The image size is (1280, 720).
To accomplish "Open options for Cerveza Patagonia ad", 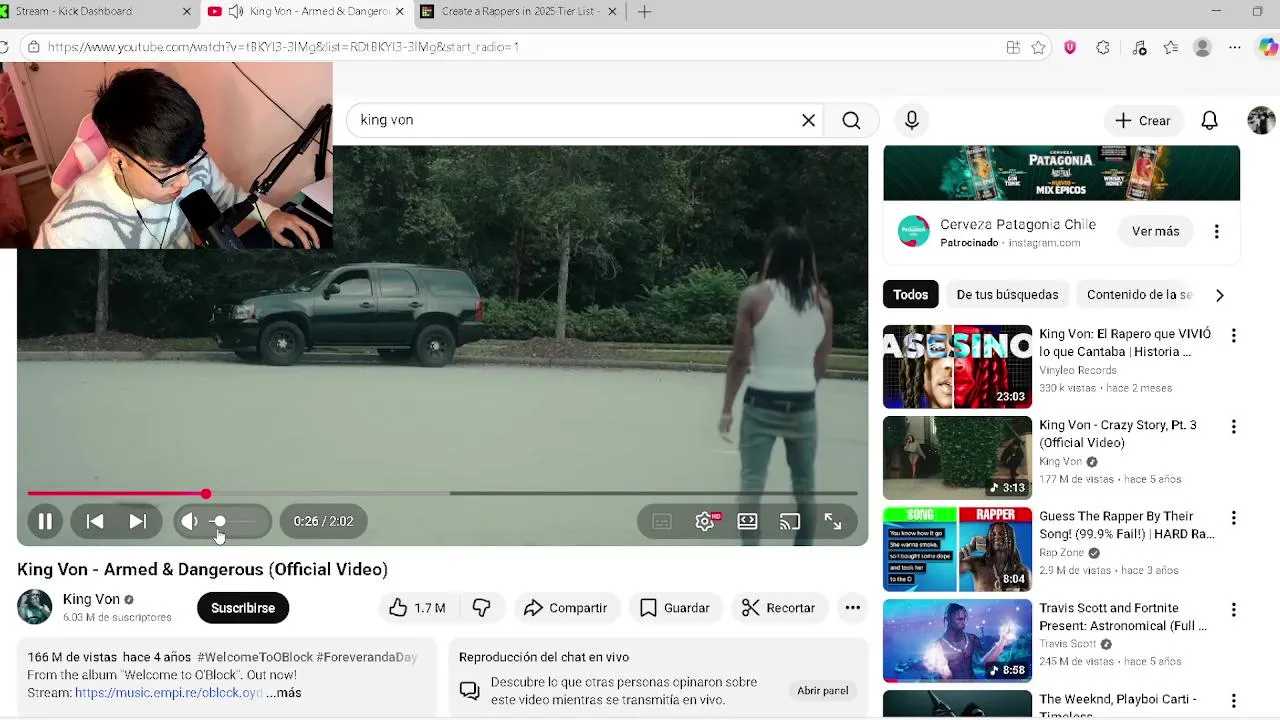I will (1216, 231).
